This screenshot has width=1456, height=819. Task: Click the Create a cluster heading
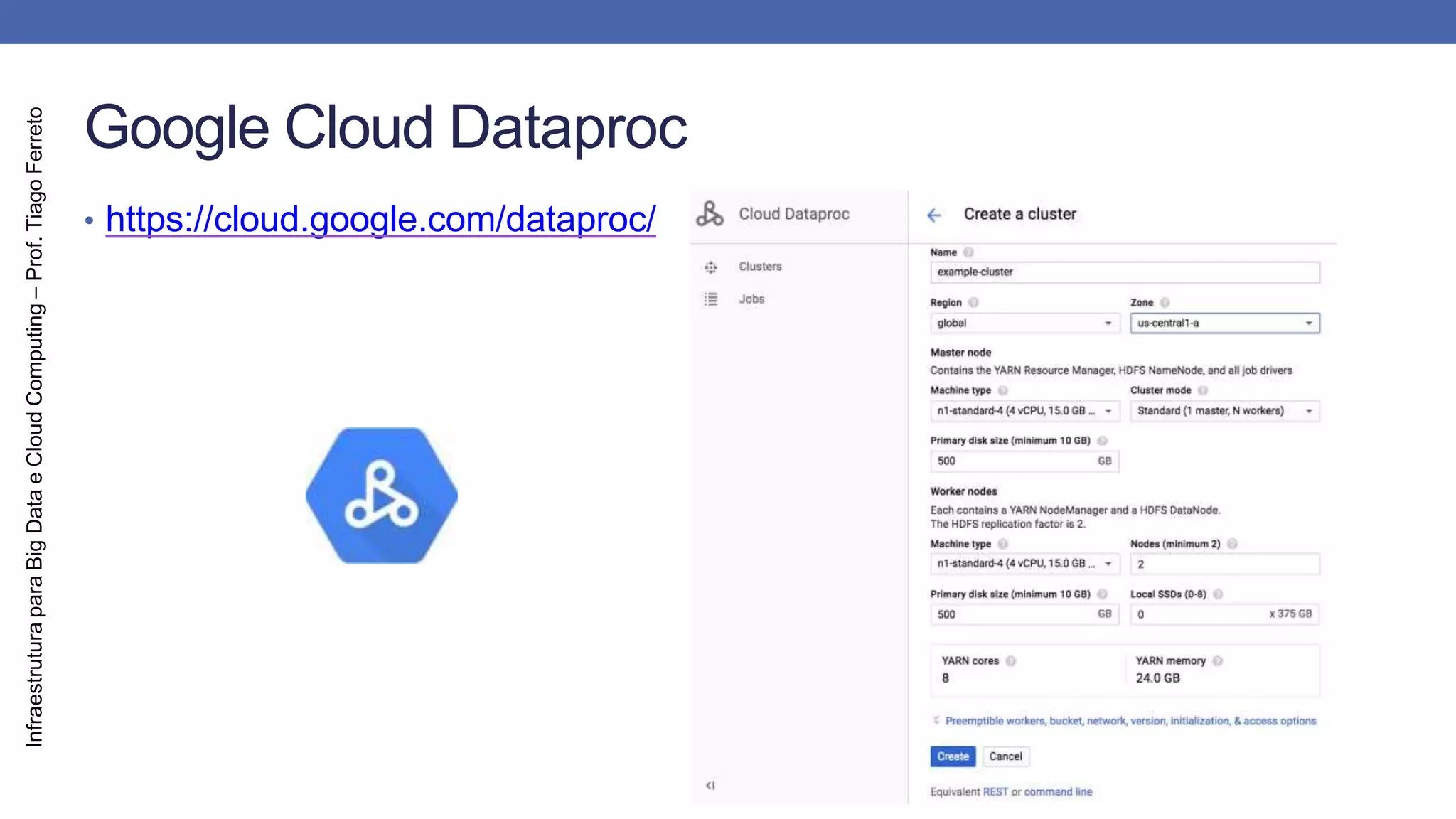[x=1019, y=214]
